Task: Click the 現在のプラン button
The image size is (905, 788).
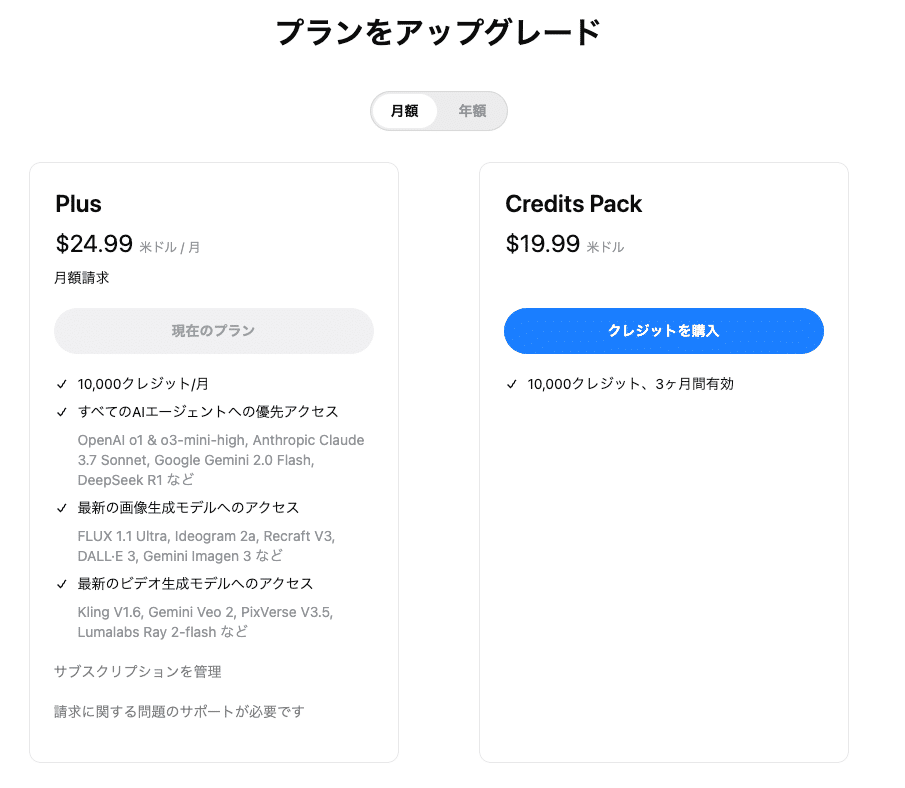Action: click(214, 331)
